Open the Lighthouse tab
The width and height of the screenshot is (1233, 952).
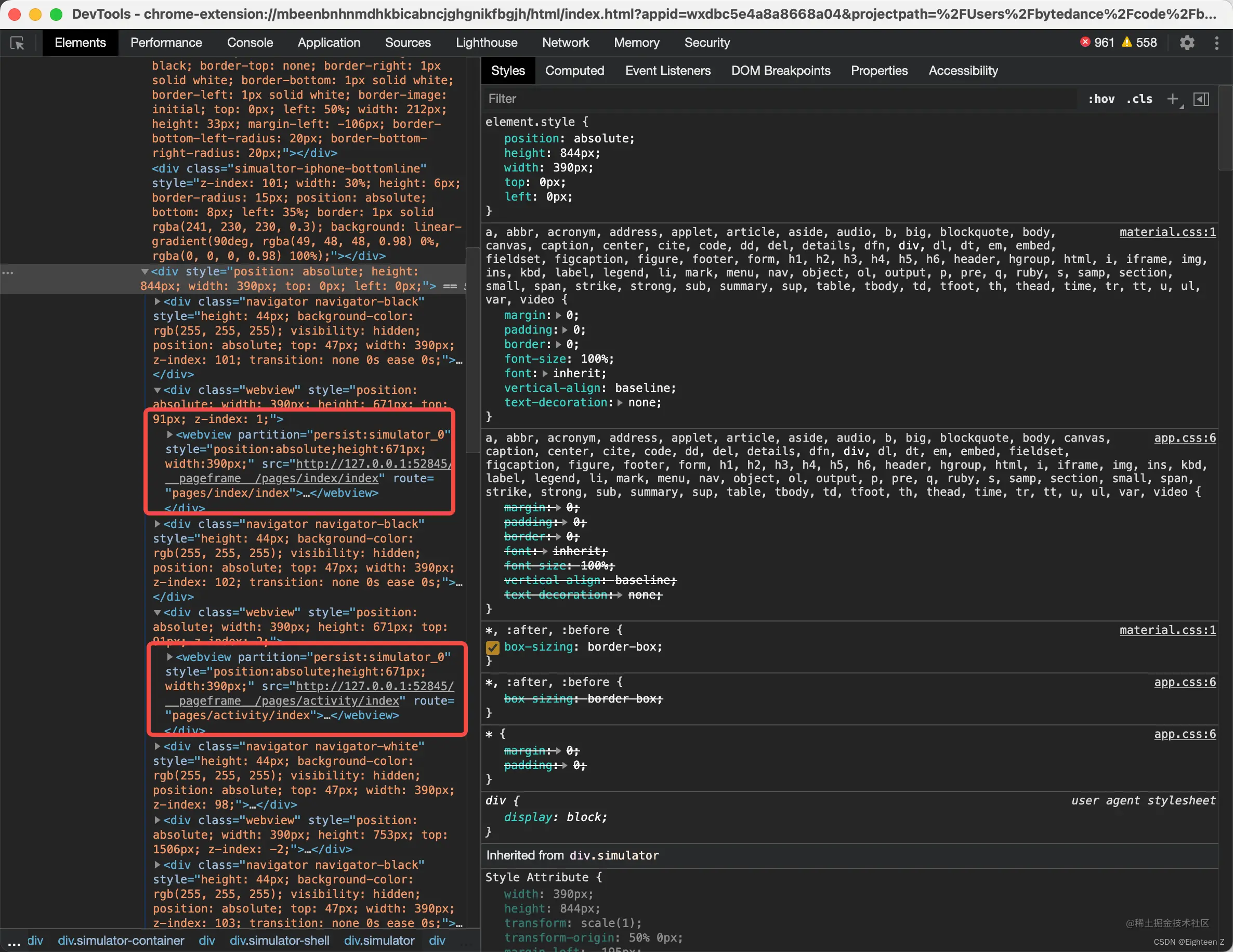point(486,43)
